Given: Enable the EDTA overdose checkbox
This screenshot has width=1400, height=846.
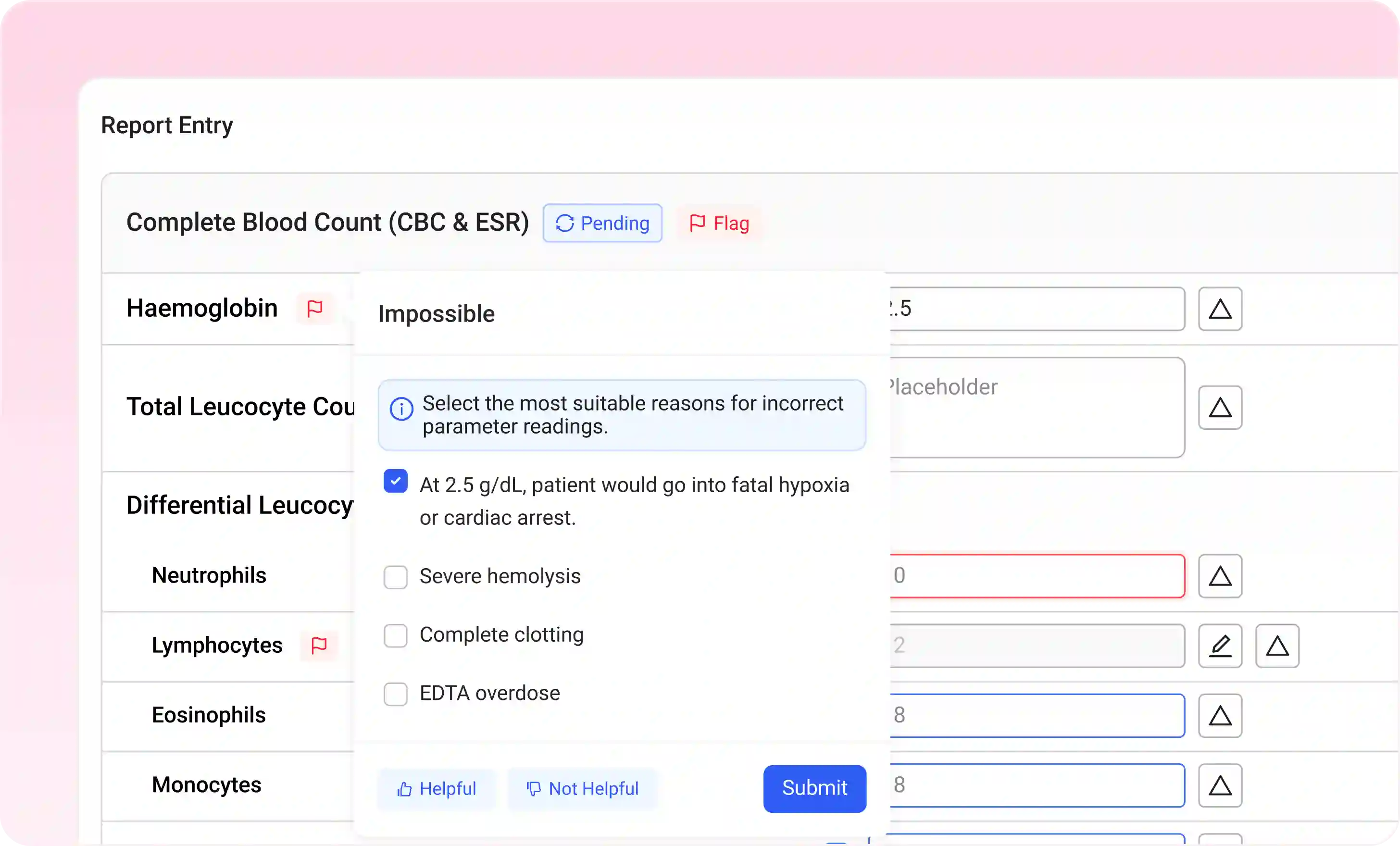Looking at the screenshot, I should [396, 694].
